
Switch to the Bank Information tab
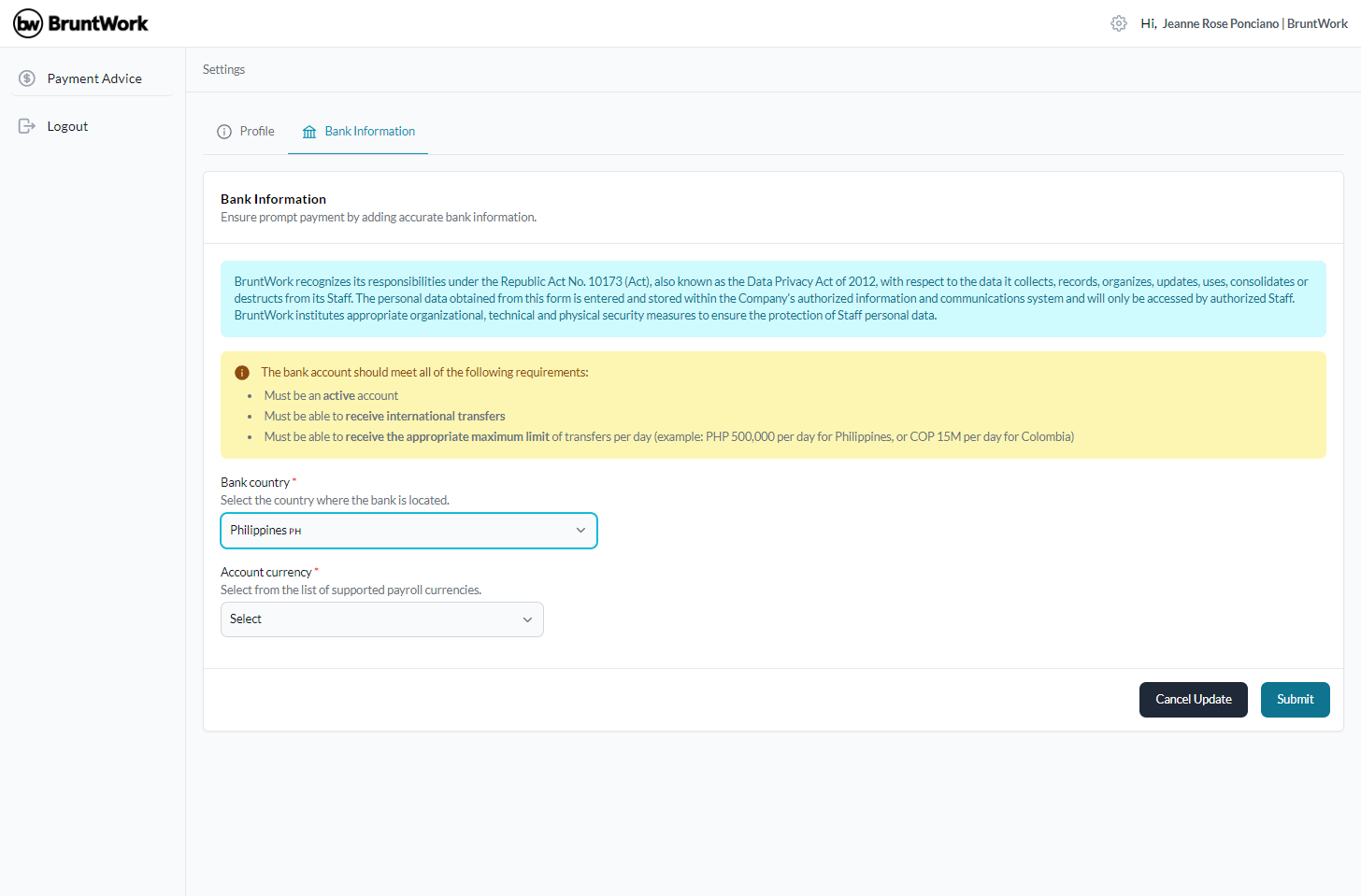358,132
